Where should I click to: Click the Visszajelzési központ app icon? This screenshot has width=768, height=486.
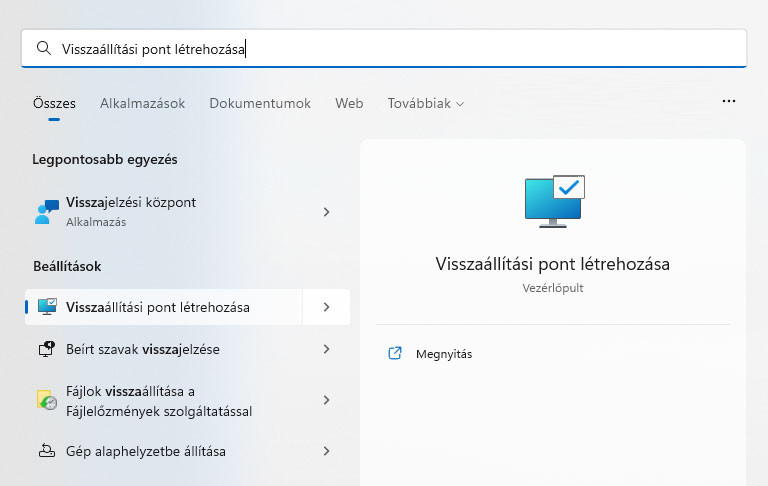(47, 211)
